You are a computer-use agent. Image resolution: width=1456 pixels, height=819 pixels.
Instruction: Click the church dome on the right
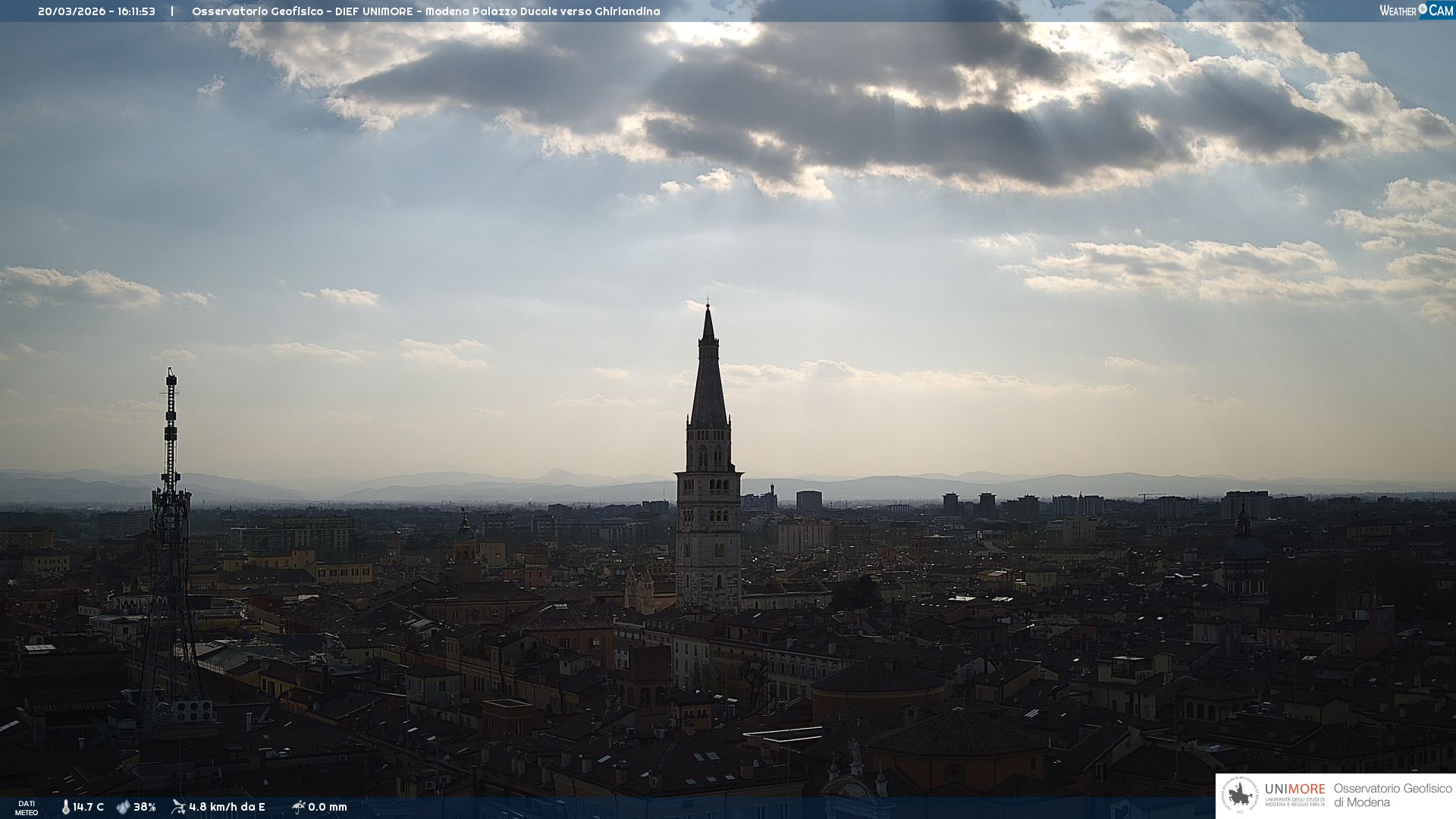coord(1244,546)
